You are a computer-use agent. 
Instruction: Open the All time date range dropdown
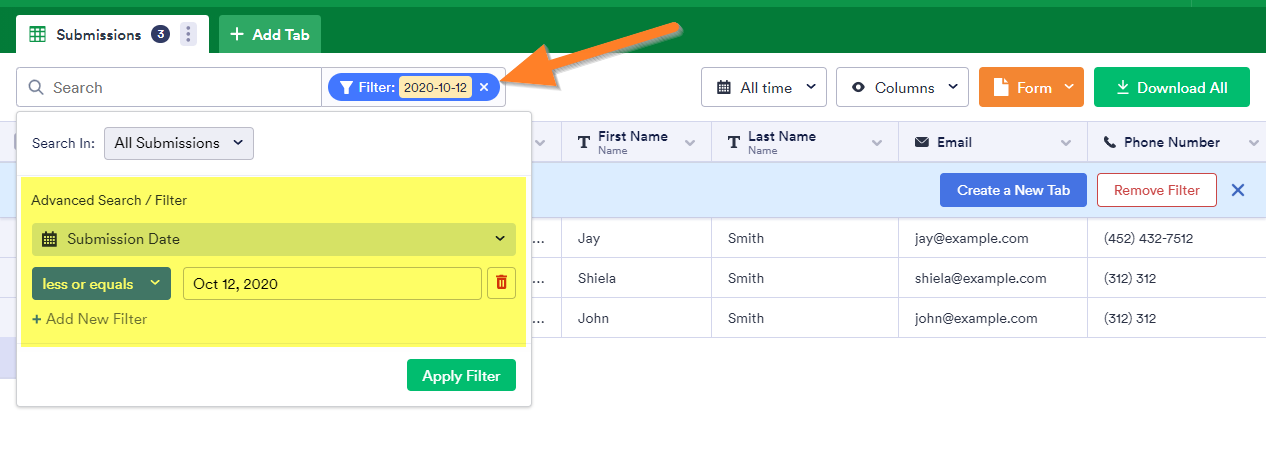pyautogui.click(x=763, y=88)
